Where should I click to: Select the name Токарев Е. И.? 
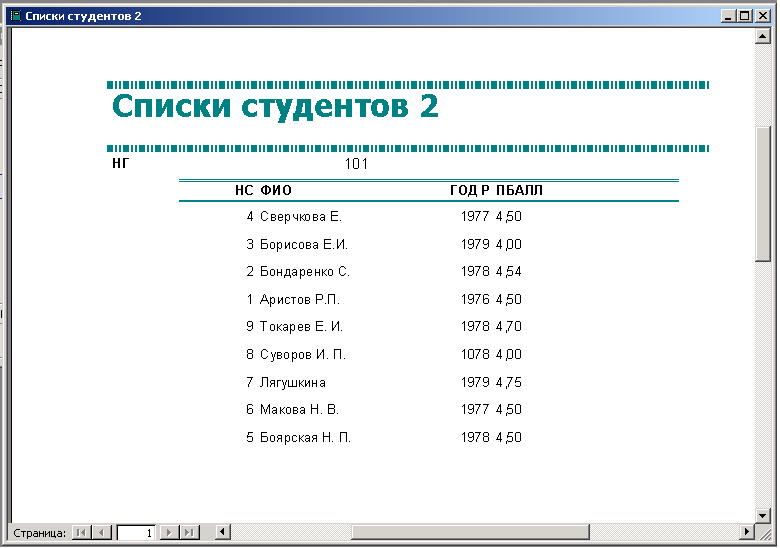(x=301, y=326)
